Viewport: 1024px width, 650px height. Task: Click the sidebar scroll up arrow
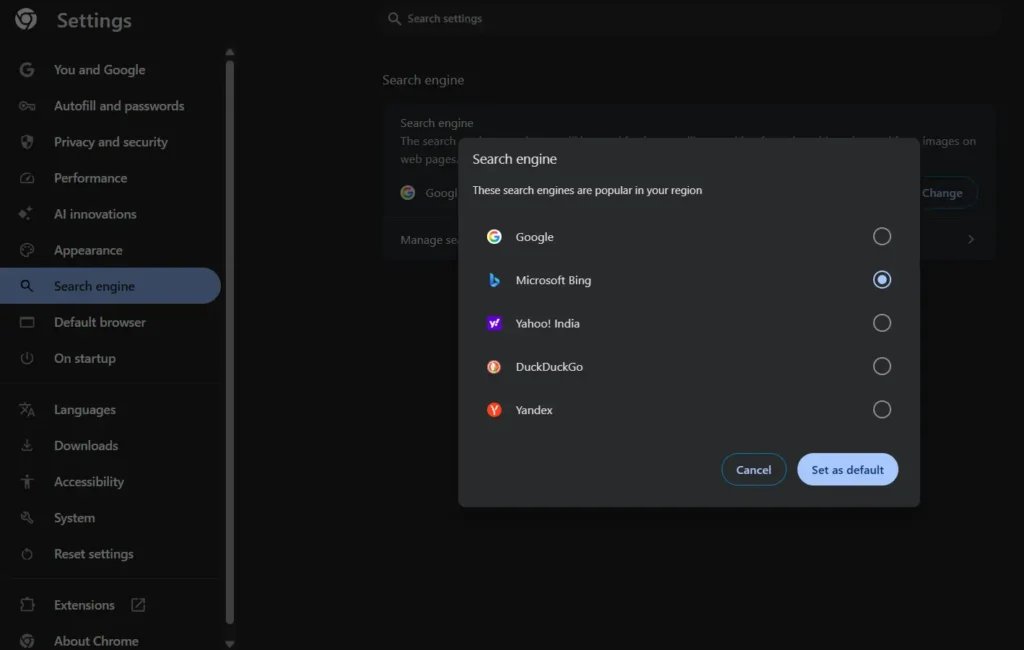pos(230,52)
